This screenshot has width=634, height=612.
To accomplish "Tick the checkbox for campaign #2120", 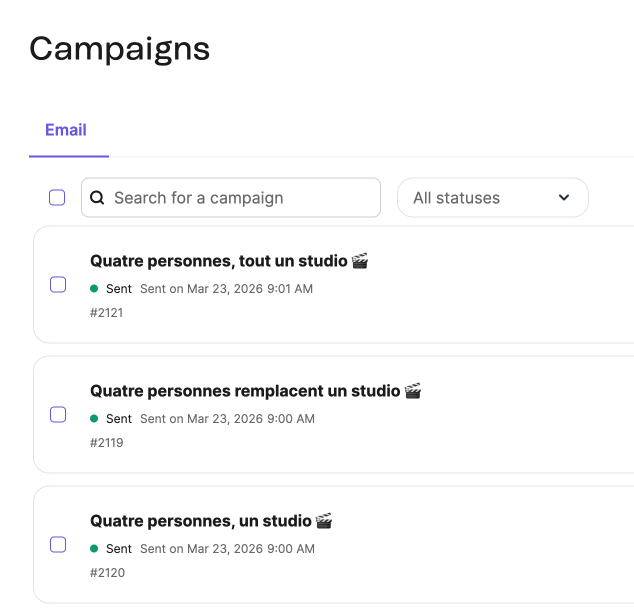I will coord(58,545).
